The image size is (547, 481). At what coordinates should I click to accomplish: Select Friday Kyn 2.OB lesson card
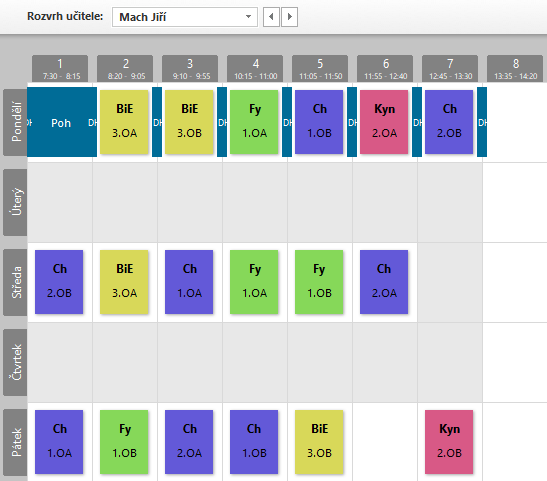pos(449,442)
